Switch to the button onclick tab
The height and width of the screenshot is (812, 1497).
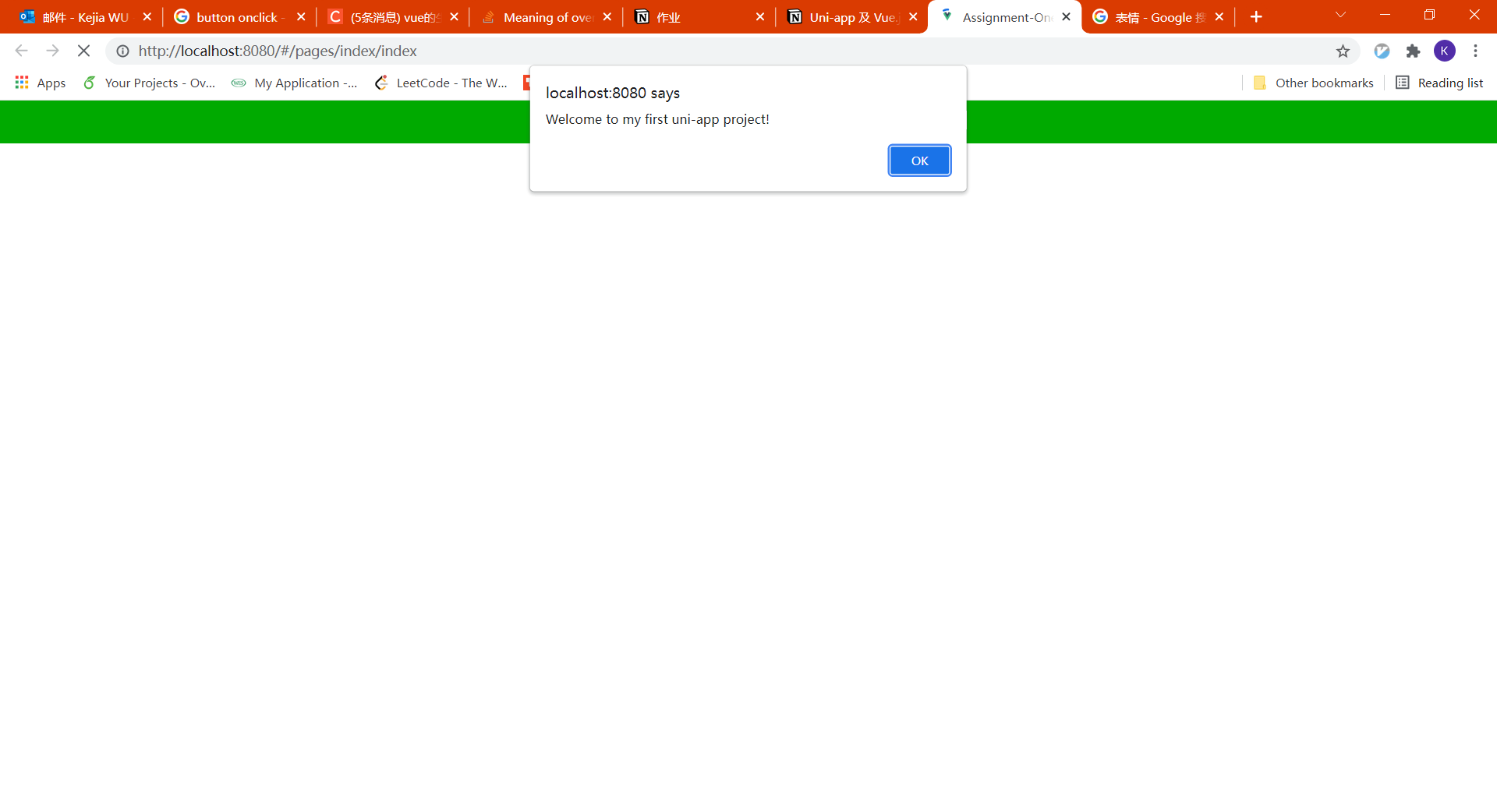click(x=234, y=17)
